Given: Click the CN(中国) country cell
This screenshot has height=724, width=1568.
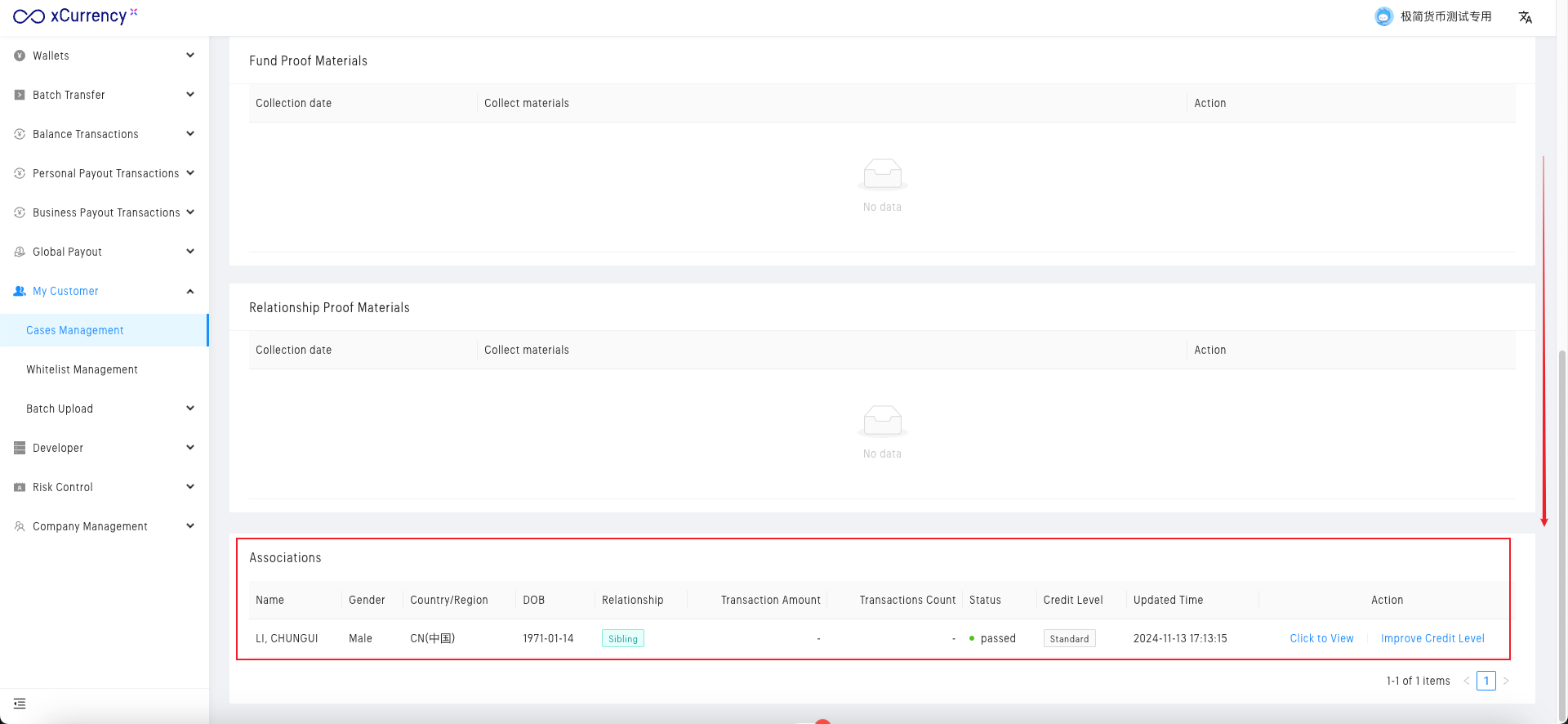Looking at the screenshot, I should coord(432,639).
